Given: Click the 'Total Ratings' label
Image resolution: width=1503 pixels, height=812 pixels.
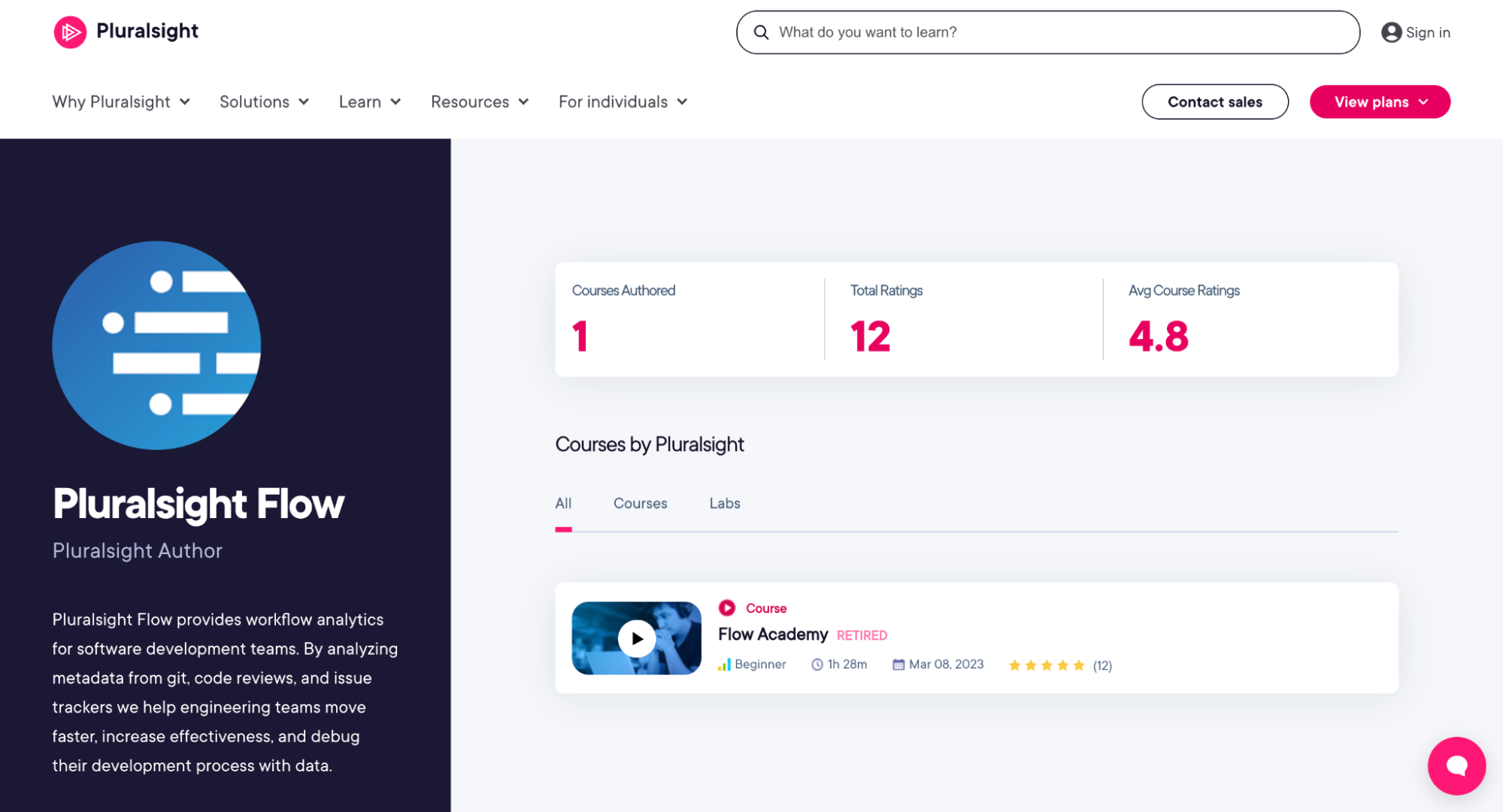Looking at the screenshot, I should (x=886, y=290).
